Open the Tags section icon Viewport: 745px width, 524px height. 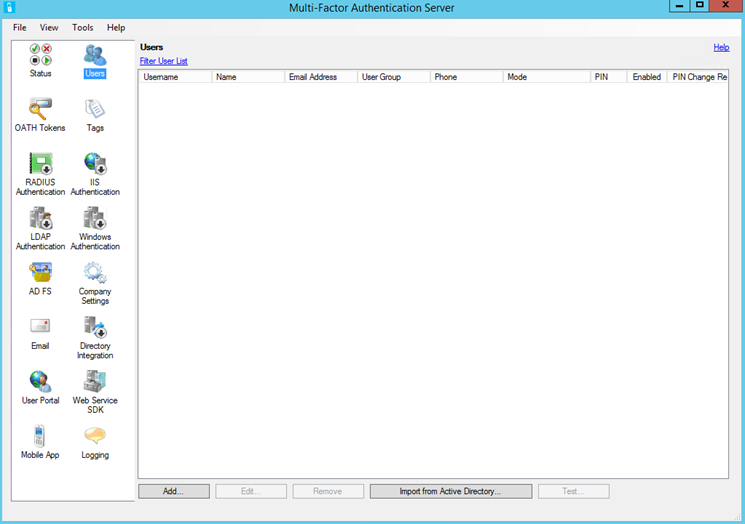(95, 115)
